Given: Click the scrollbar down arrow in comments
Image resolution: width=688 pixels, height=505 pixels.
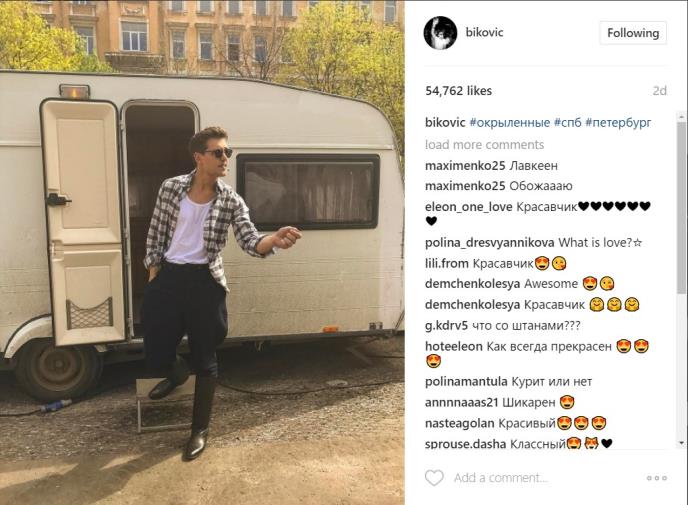Looking at the screenshot, I should 682,443.
